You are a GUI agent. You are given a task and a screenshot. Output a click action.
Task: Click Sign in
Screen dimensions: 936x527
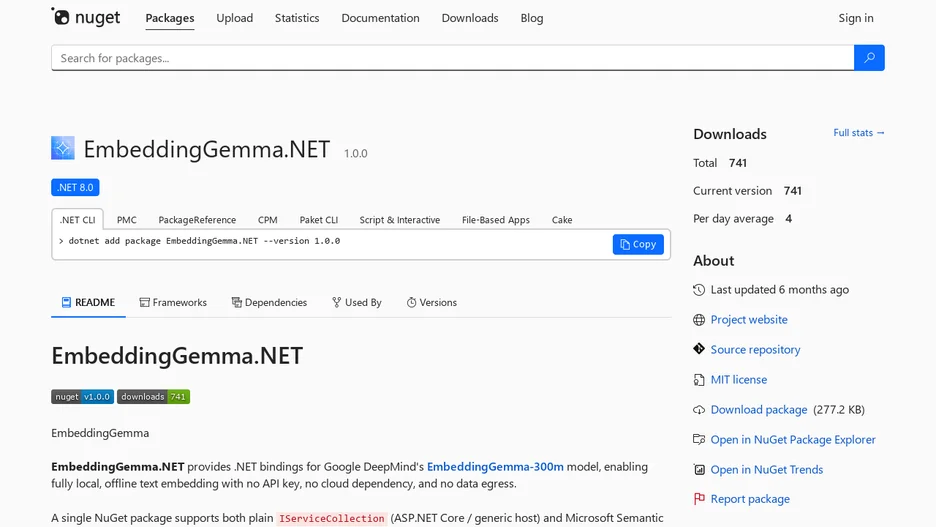click(x=855, y=18)
